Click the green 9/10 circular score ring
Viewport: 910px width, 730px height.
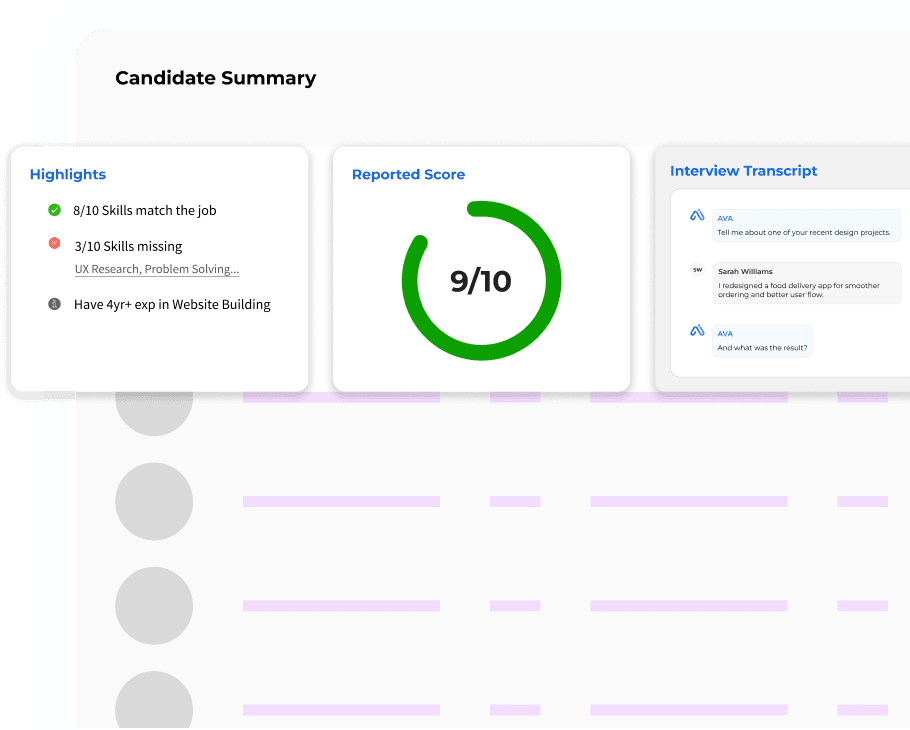[481, 280]
